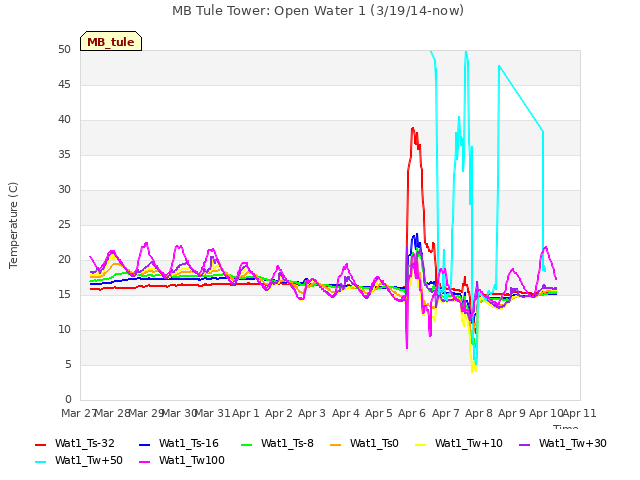
Task: Select the Wat1_Ts-16 legend label
Action: (189, 443)
